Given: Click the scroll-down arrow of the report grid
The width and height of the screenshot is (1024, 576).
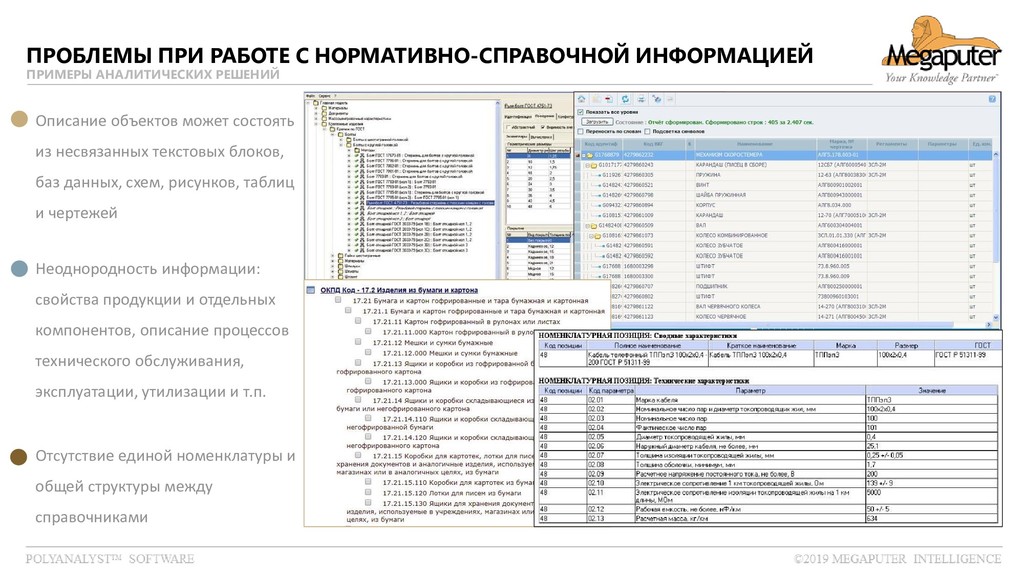Looking at the screenshot, I should (996, 317).
